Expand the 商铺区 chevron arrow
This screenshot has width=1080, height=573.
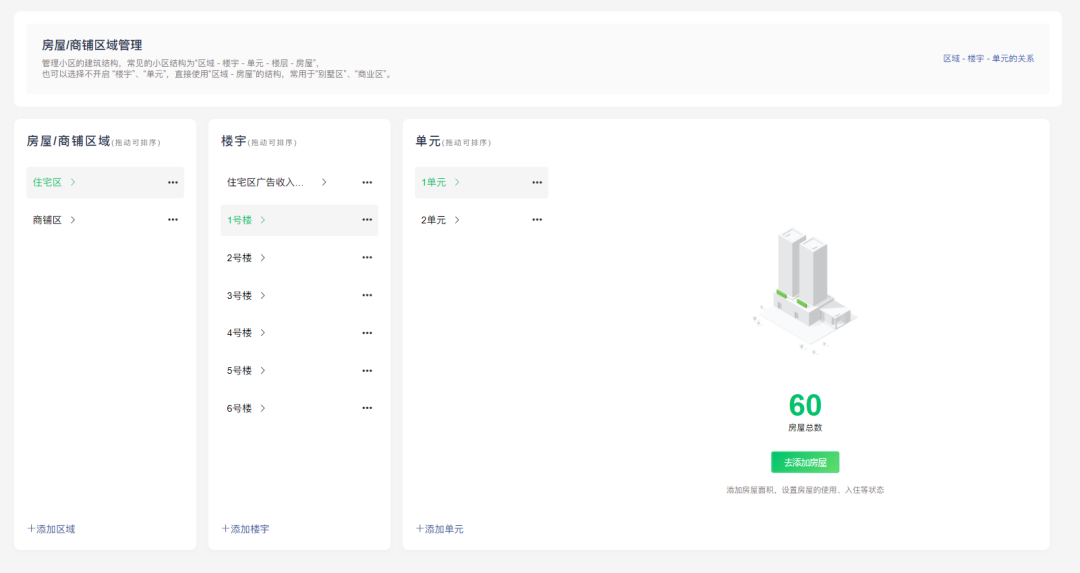pos(73,220)
